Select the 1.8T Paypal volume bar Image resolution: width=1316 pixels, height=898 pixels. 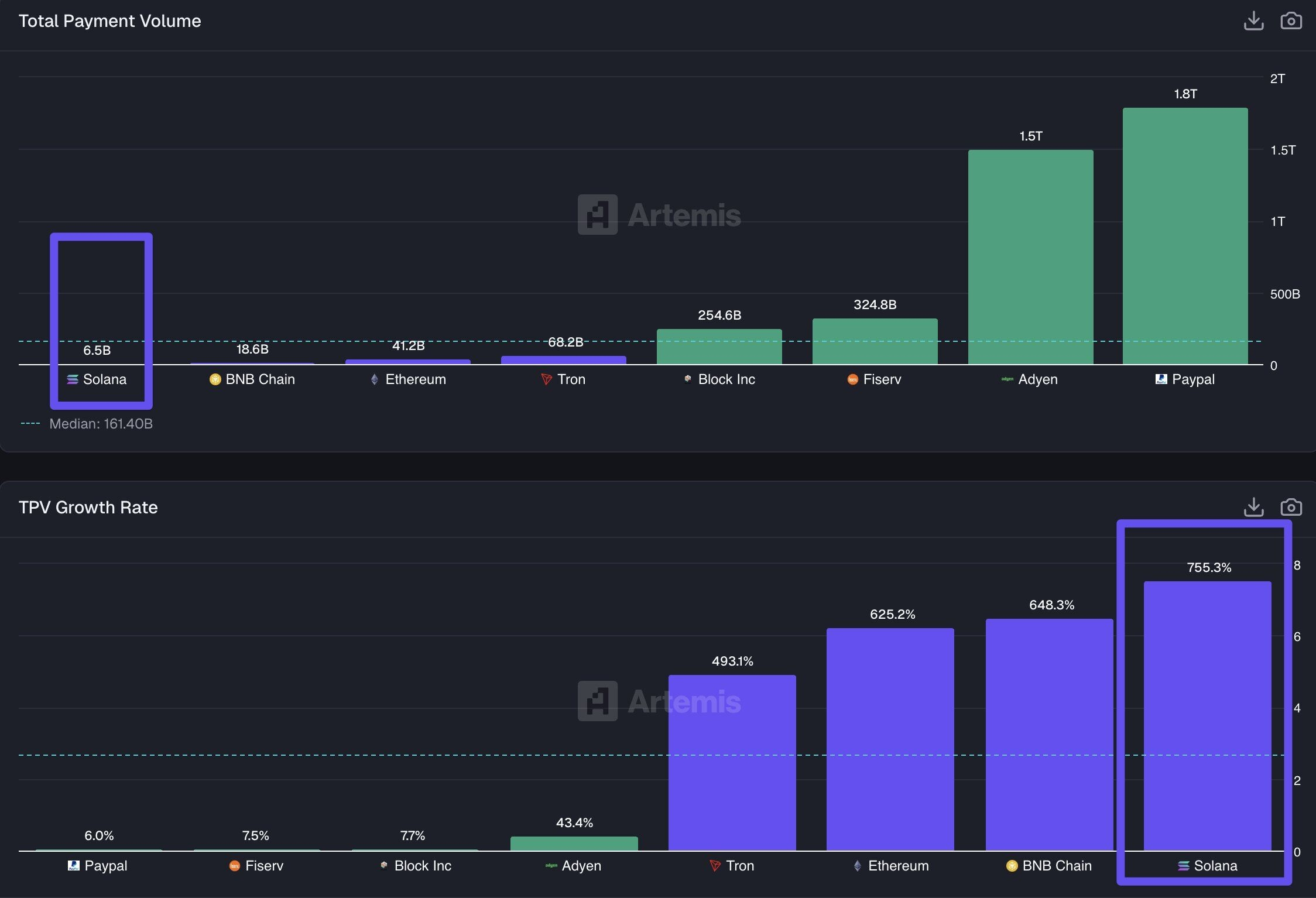[1185, 235]
